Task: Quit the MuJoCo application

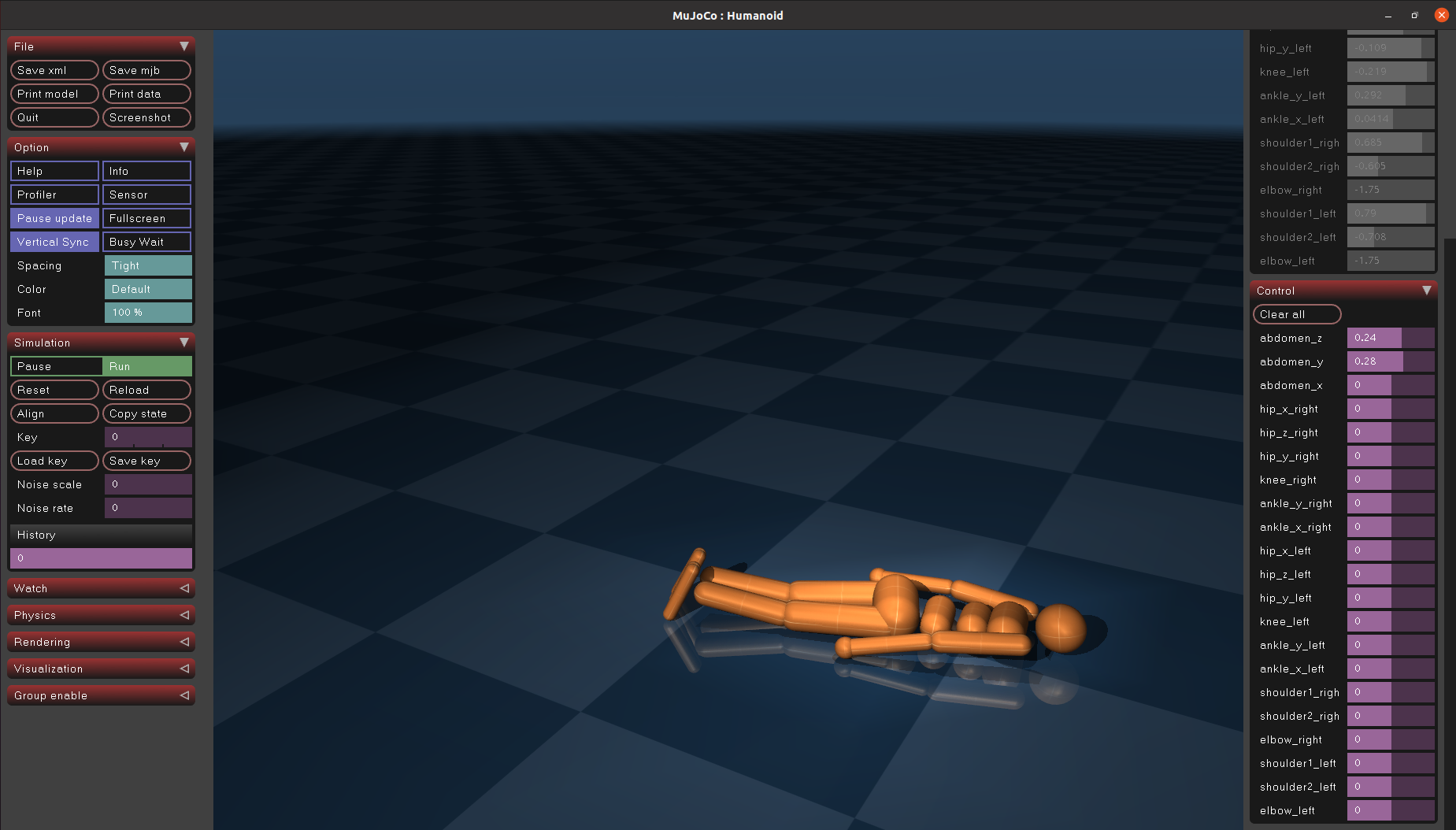Action: (x=54, y=117)
